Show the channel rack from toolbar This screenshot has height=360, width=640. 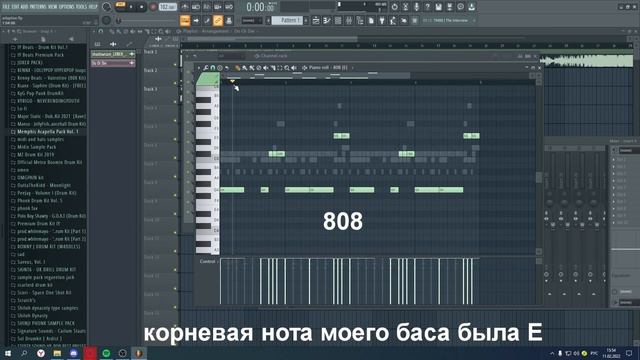tap(338, 20)
